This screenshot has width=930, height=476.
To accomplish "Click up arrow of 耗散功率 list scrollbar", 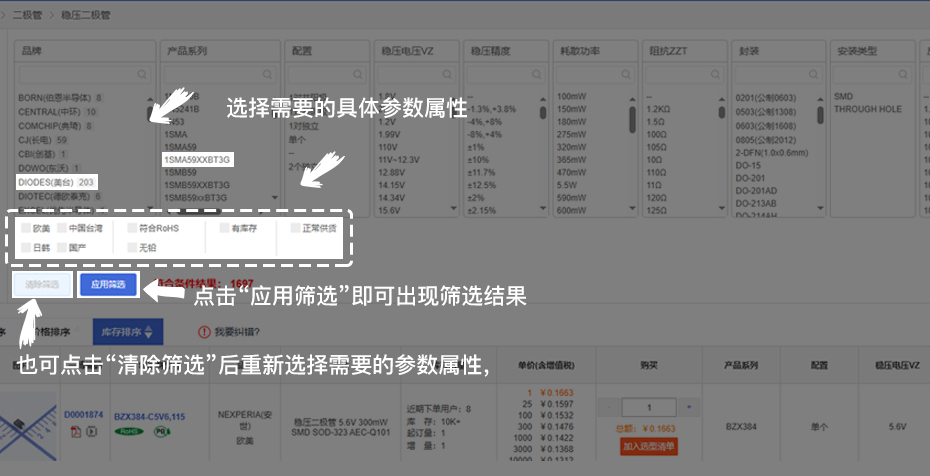I will coord(632,99).
